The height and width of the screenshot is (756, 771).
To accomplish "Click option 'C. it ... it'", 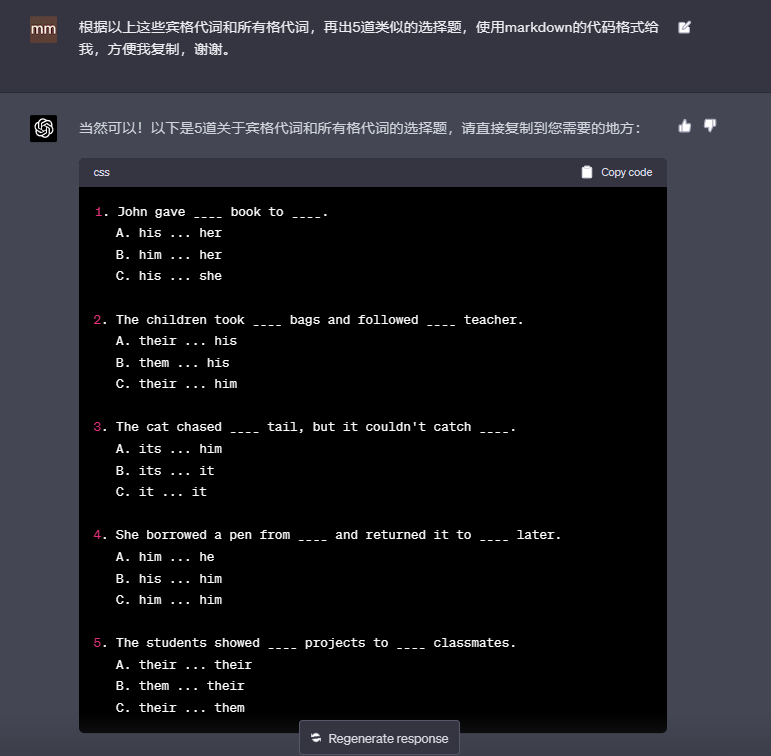I will tap(161, 492).
